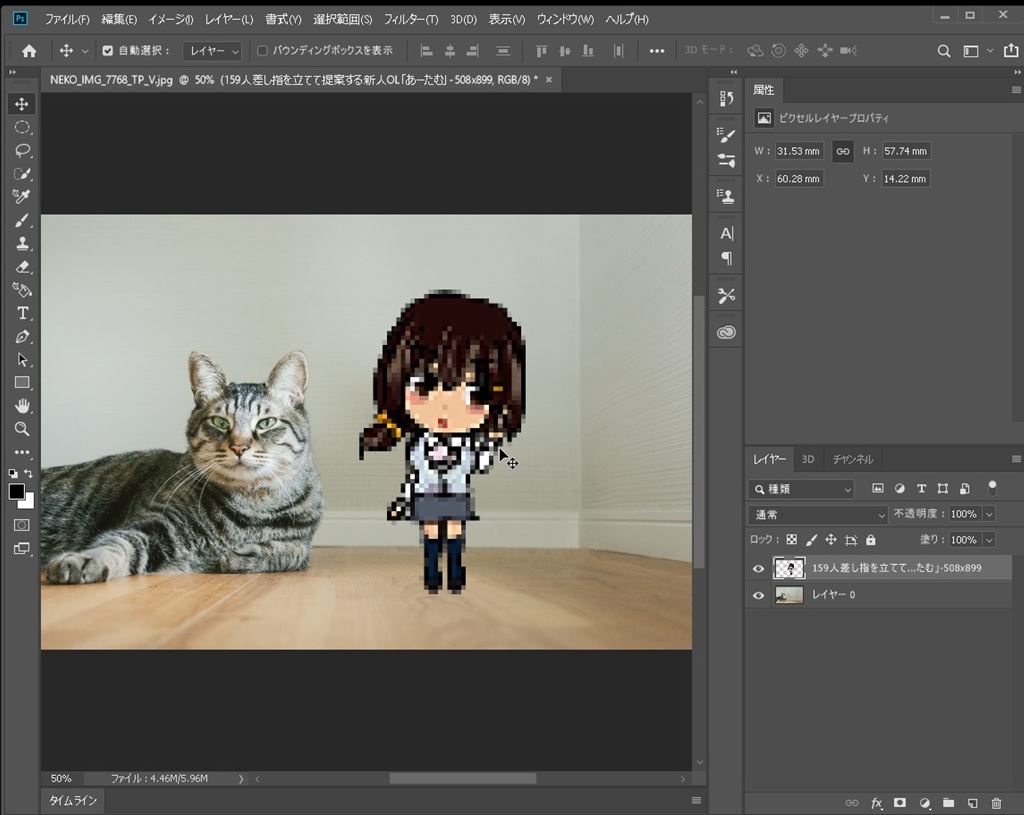Select the Zoom tool
The width and height of the screenshot is (1024, 815).
point(22,429)
